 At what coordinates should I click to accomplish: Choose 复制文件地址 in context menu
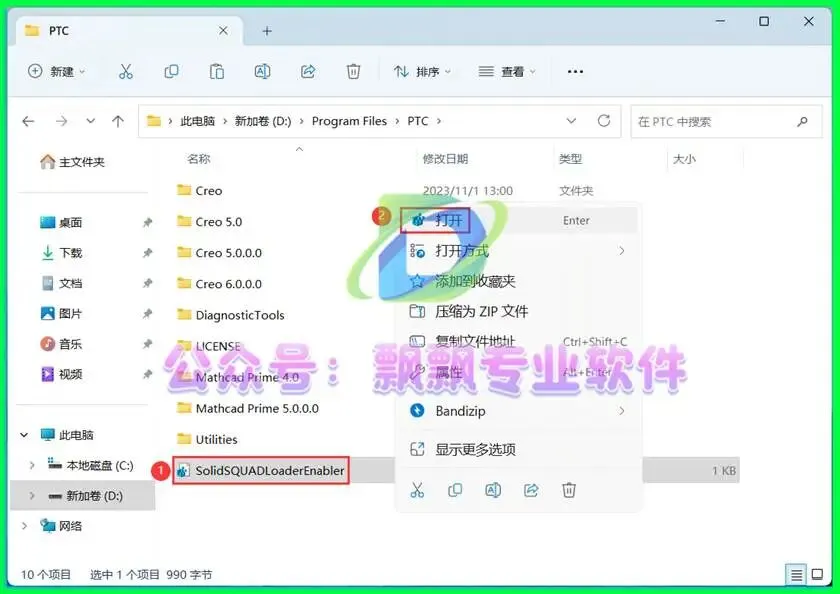(519, 342)
